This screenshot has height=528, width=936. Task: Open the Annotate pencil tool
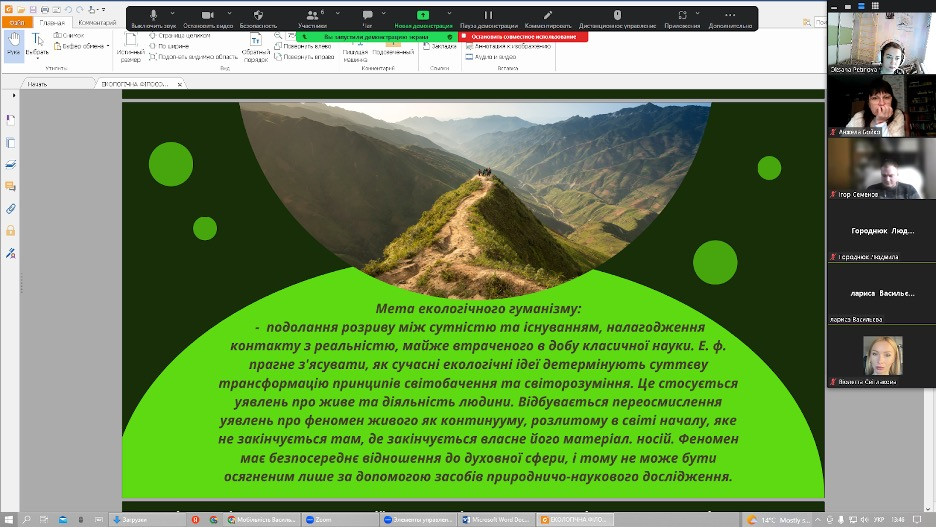click(x=547, y=16)
